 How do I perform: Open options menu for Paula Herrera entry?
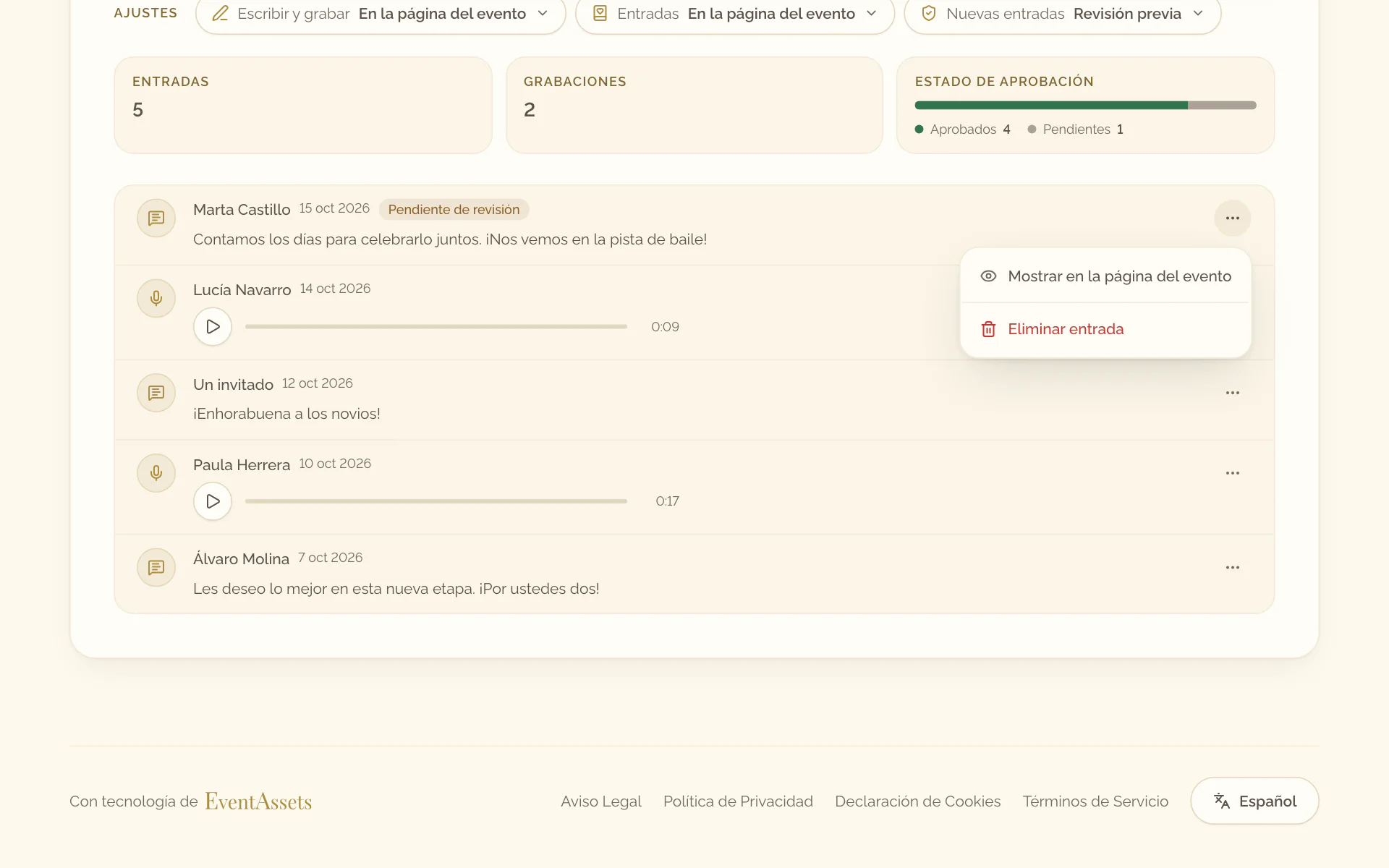coord(1232,473)
